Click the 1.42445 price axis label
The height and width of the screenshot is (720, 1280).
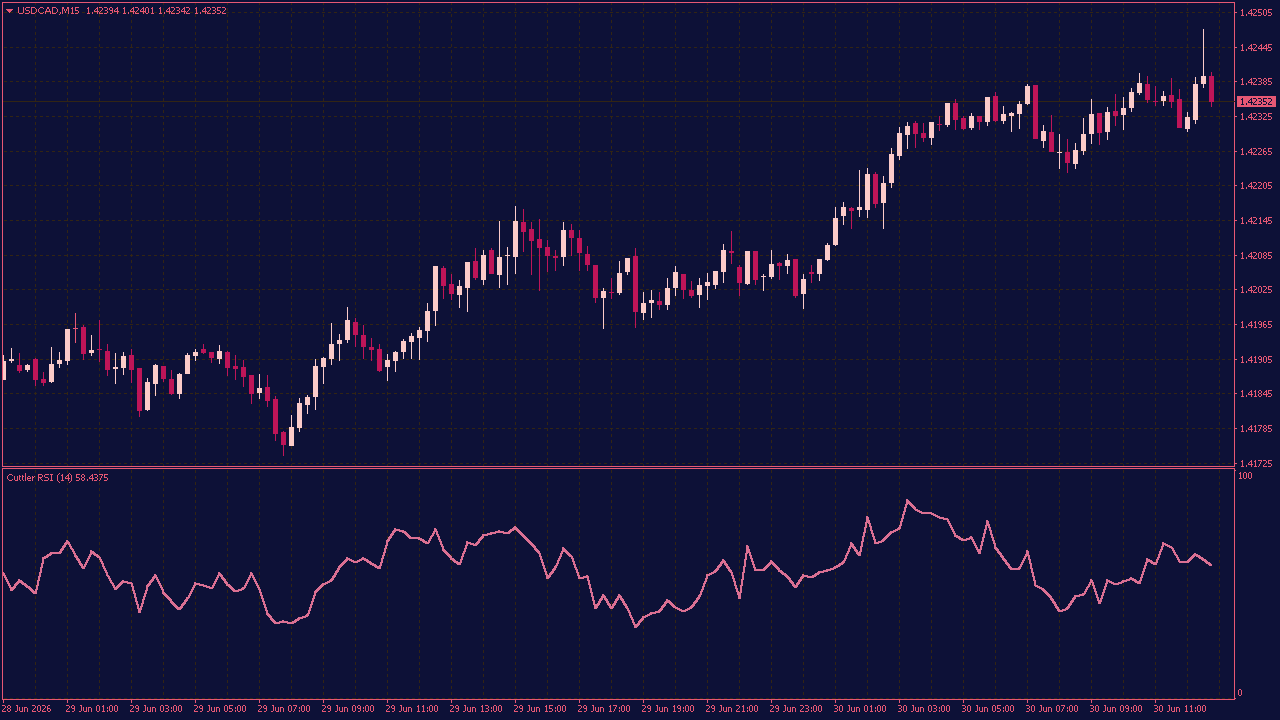click(1256, 47)
